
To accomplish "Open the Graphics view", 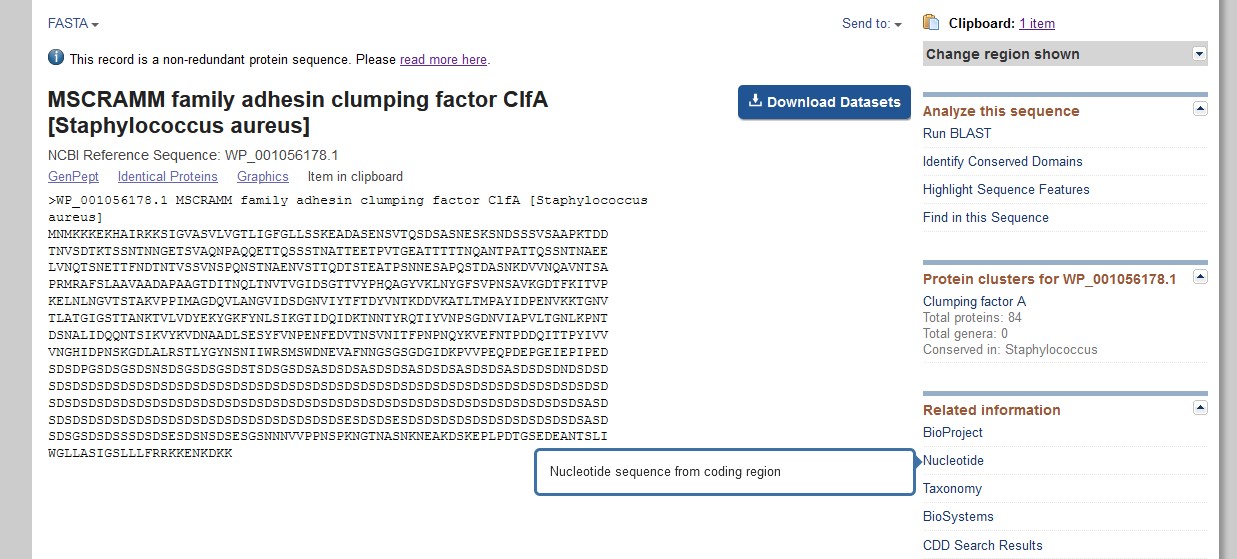I will pos(262,176).
